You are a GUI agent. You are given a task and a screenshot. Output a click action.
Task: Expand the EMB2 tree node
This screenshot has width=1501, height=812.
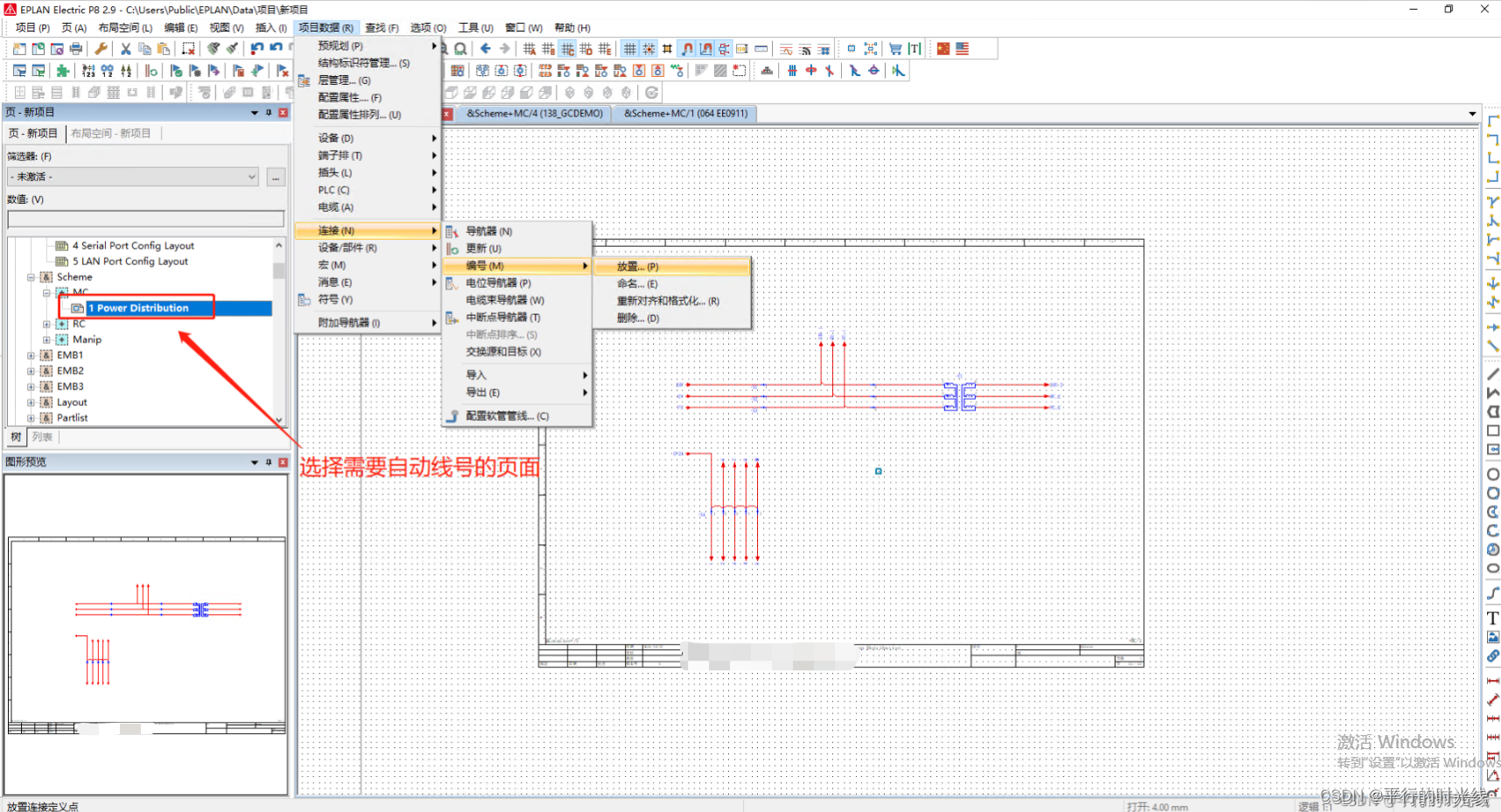(31, 372)
